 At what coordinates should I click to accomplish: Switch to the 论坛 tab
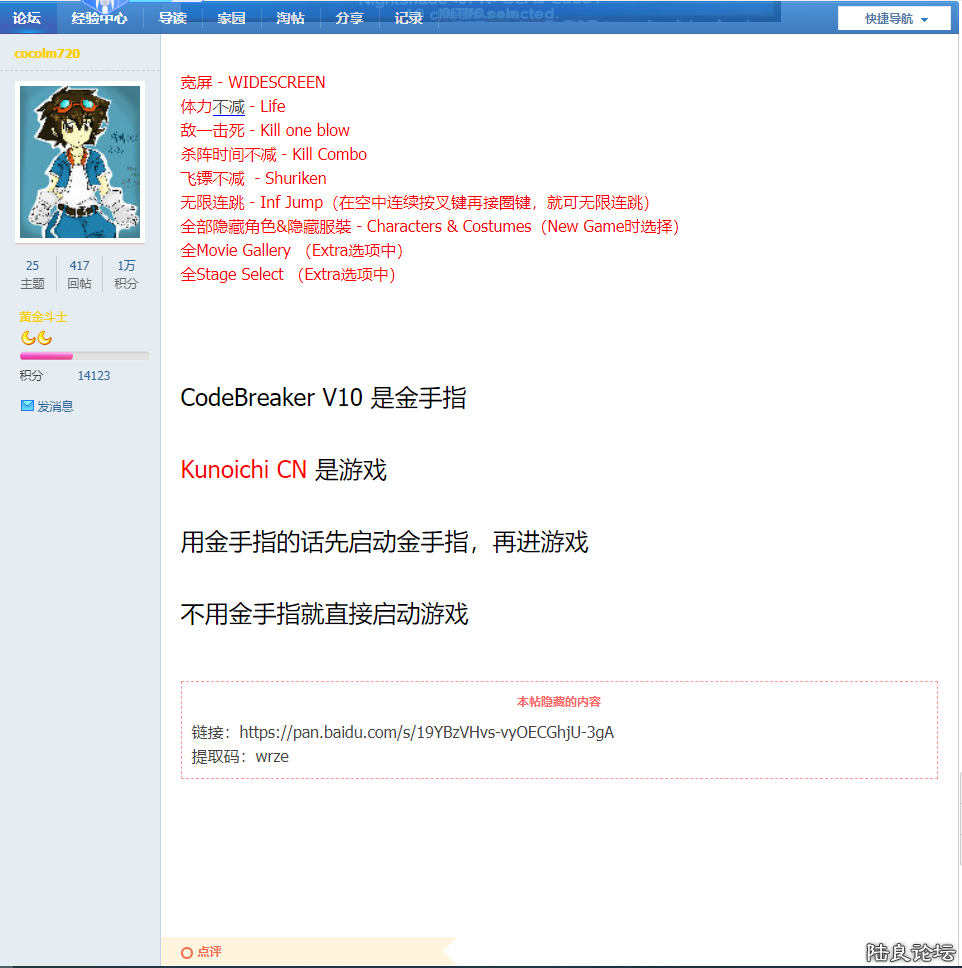27,18
